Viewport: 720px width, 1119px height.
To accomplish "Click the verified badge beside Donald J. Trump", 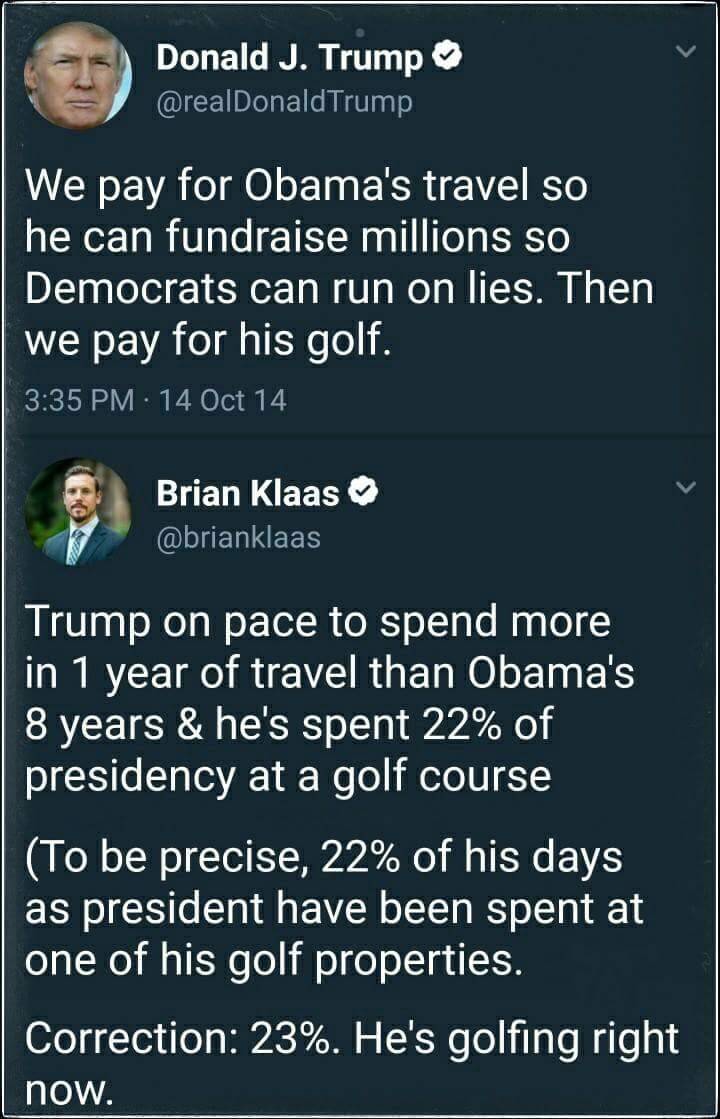I will (x=449, y=59).
